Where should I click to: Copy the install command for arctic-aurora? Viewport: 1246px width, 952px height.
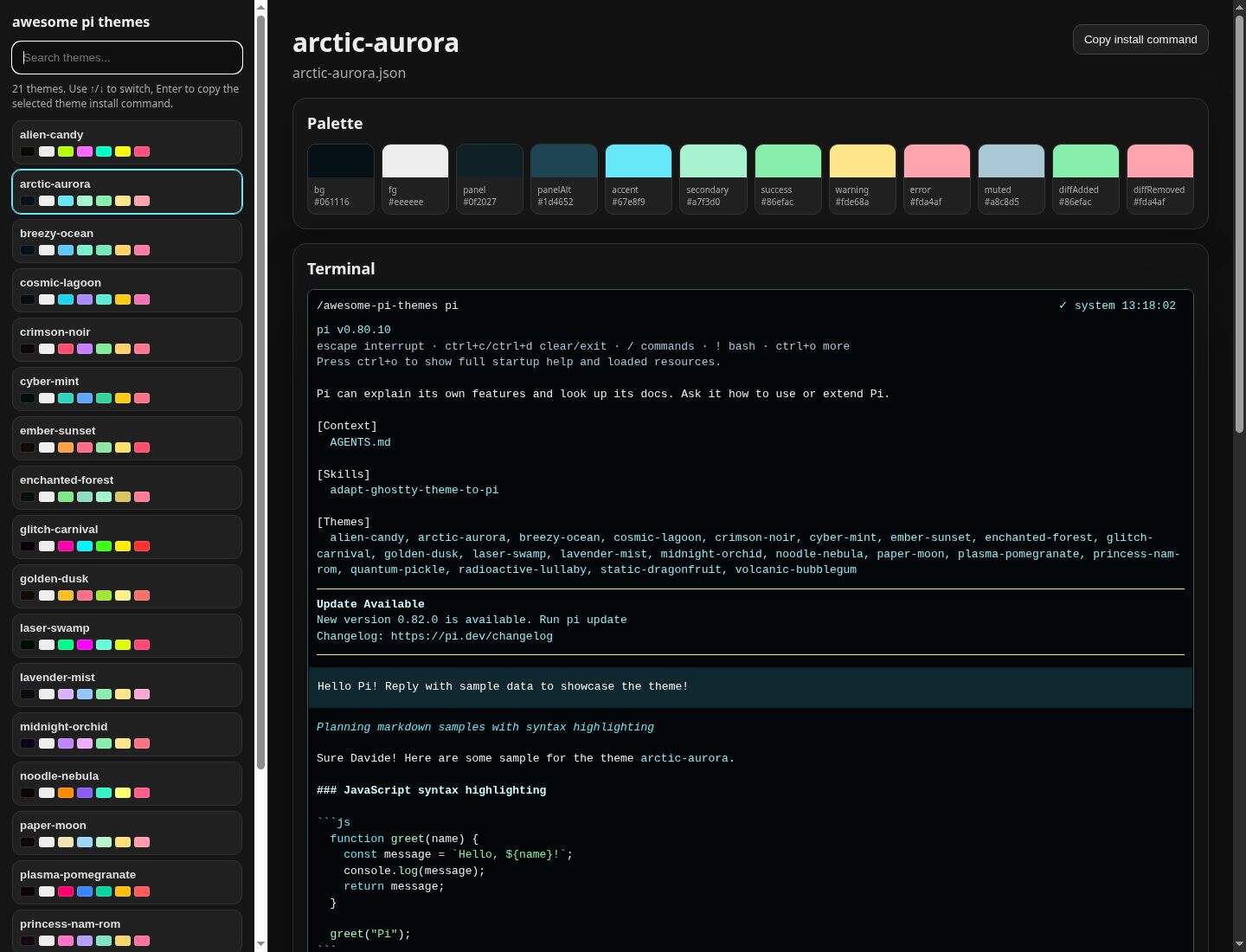click(x=1140, y=40)
